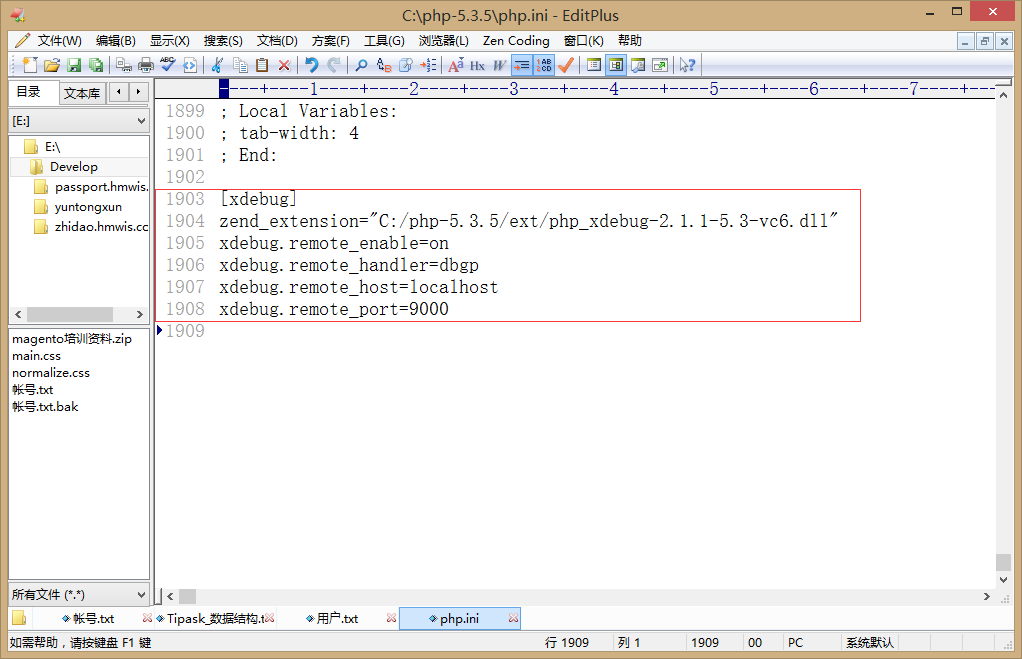Toggle the Word wrap toolbar button

tap(521, 65)
